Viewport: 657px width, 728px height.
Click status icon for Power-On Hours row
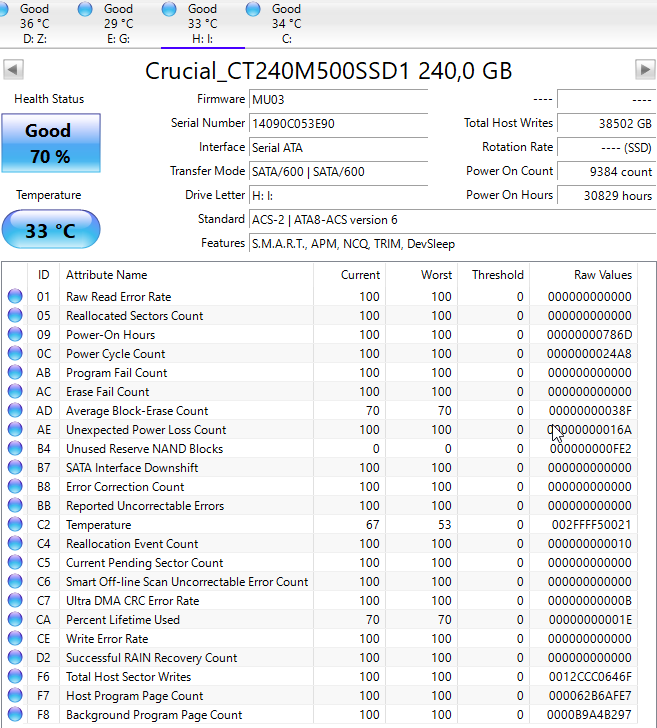point(15,334)
